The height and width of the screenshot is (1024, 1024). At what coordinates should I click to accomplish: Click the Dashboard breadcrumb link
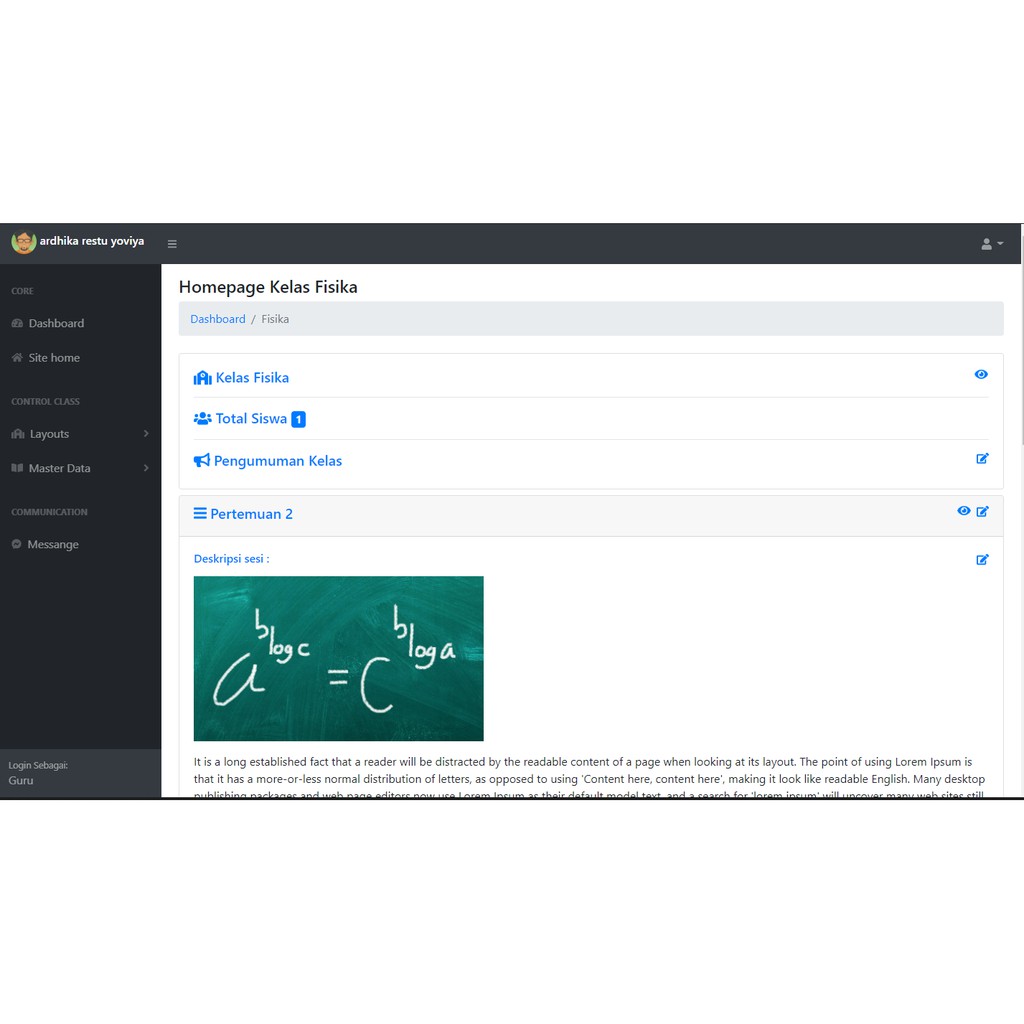tap(217, 319)
